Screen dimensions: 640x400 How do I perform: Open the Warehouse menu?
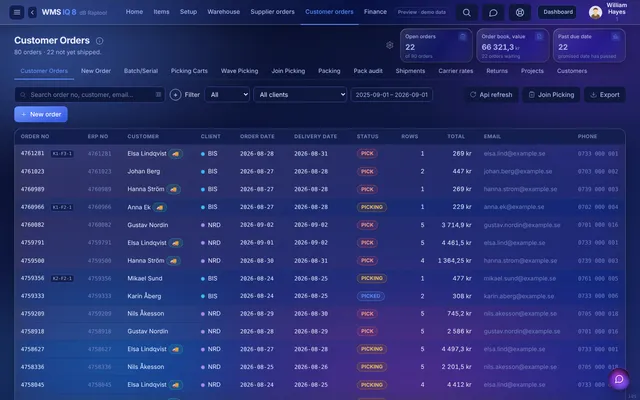point(224,12)
